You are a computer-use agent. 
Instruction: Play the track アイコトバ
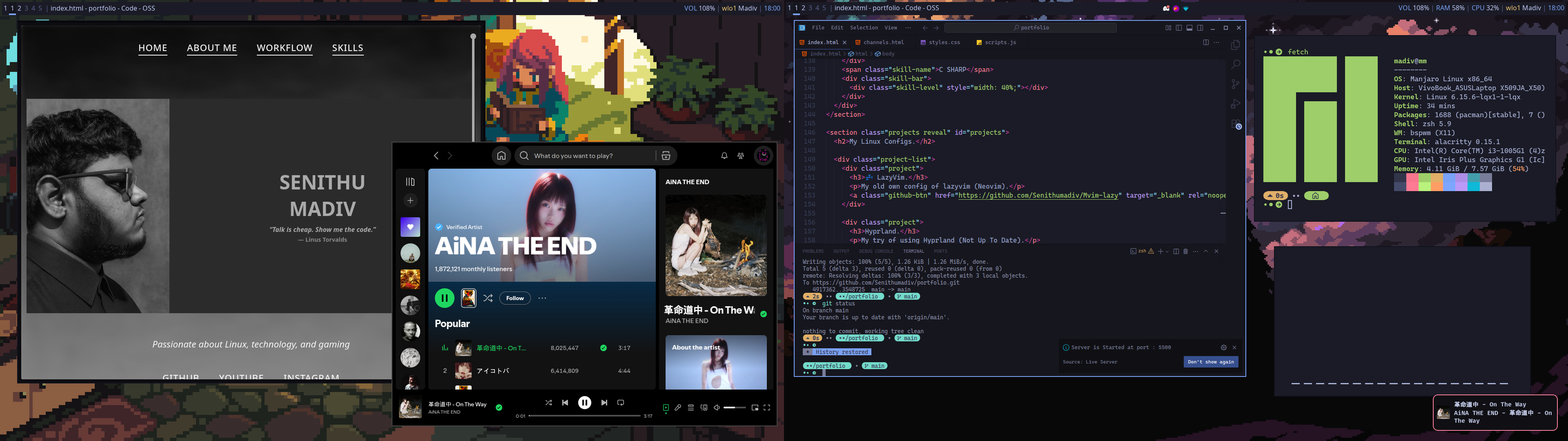tap(492, 371)
